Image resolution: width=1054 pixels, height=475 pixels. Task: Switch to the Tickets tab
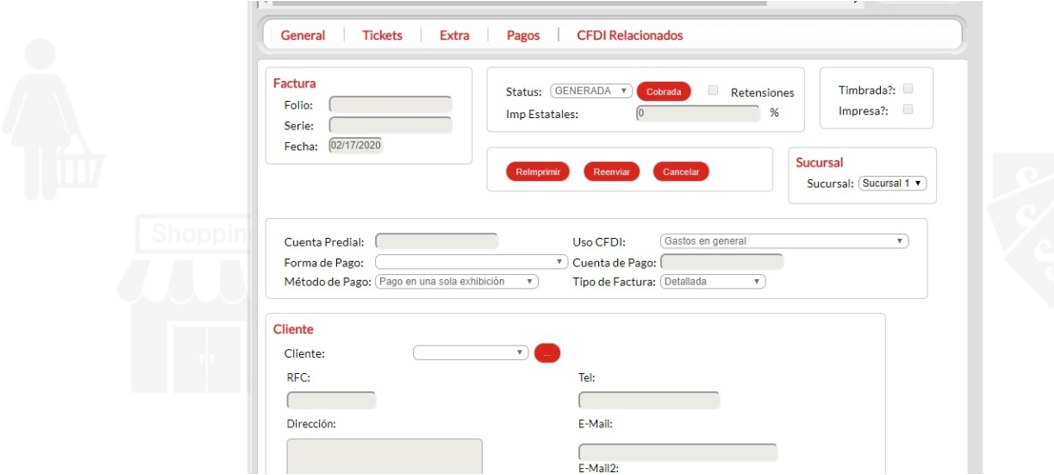point(382,35)
